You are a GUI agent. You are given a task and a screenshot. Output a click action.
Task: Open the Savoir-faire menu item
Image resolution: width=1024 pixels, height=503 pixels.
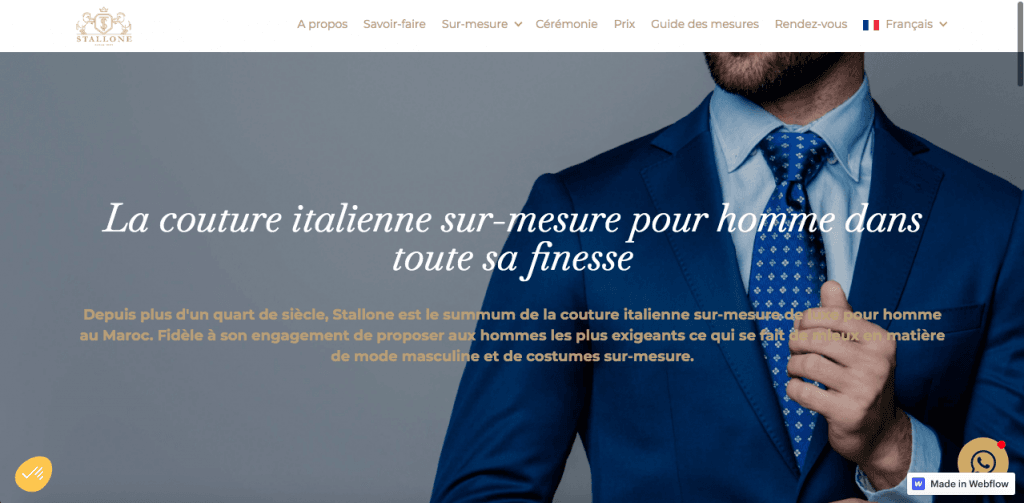[x=394, y=24]
